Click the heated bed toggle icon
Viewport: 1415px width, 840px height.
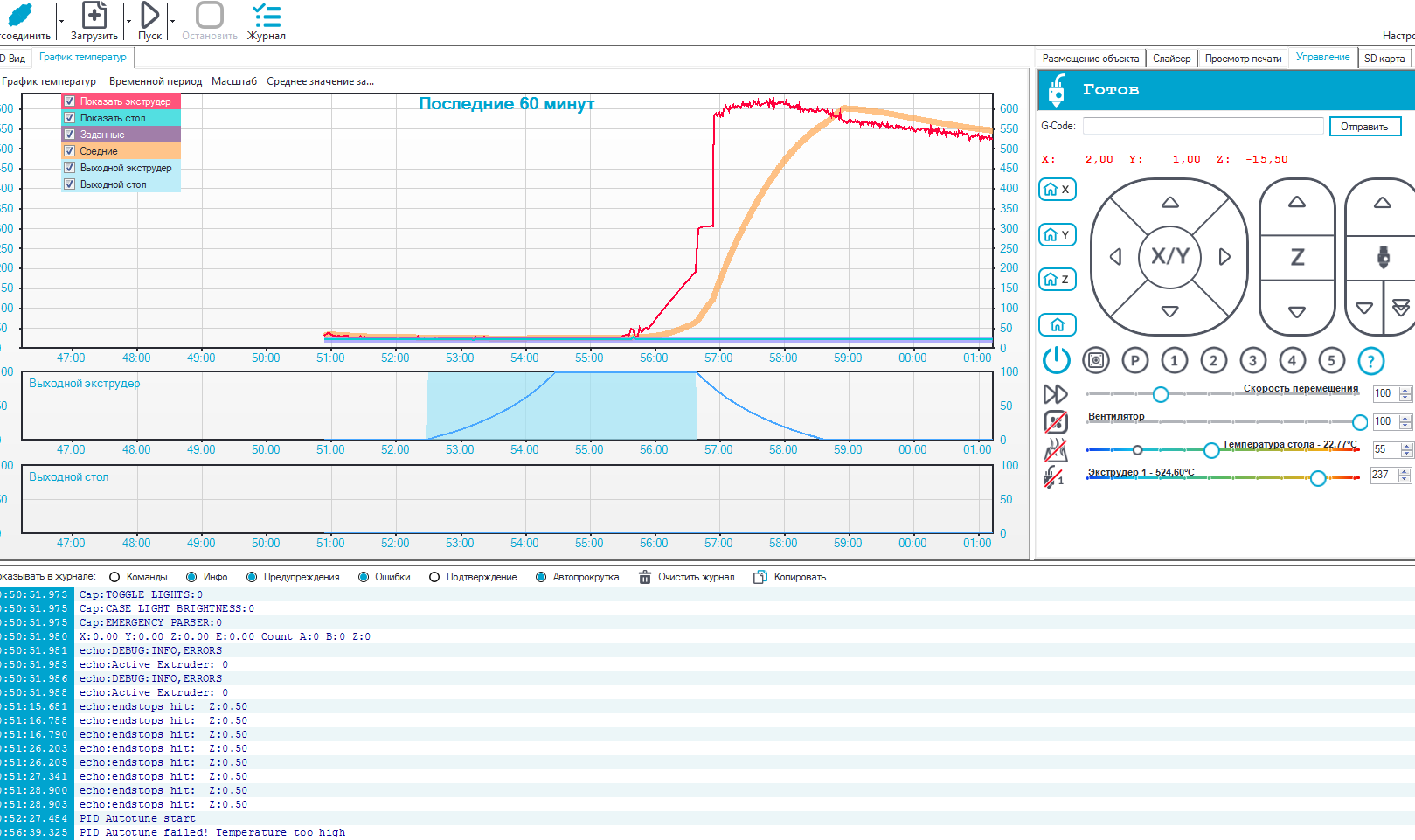1056,450
